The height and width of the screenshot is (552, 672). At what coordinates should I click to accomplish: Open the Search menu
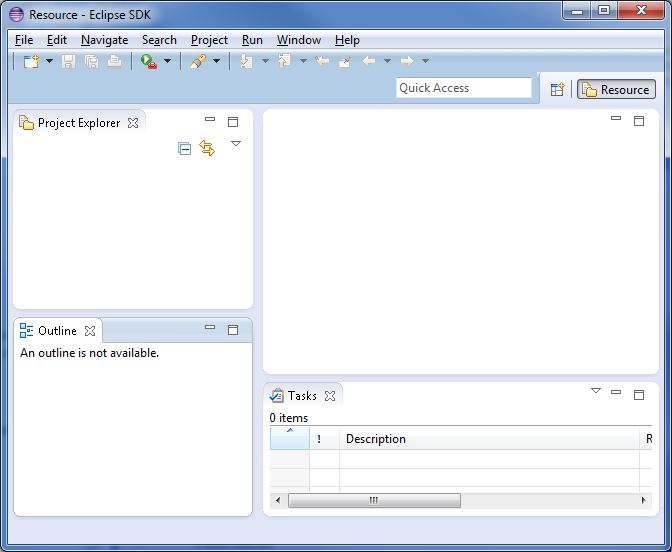pyautogui.click(x=159, y=40)
